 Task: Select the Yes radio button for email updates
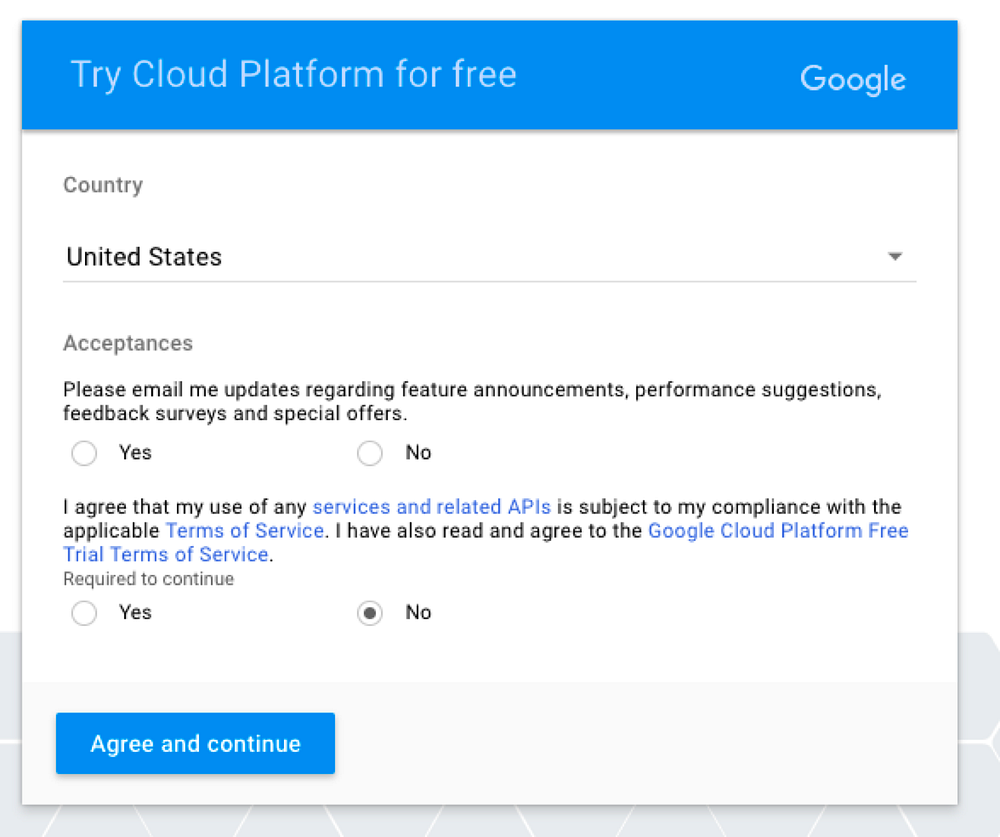[85, 454]
